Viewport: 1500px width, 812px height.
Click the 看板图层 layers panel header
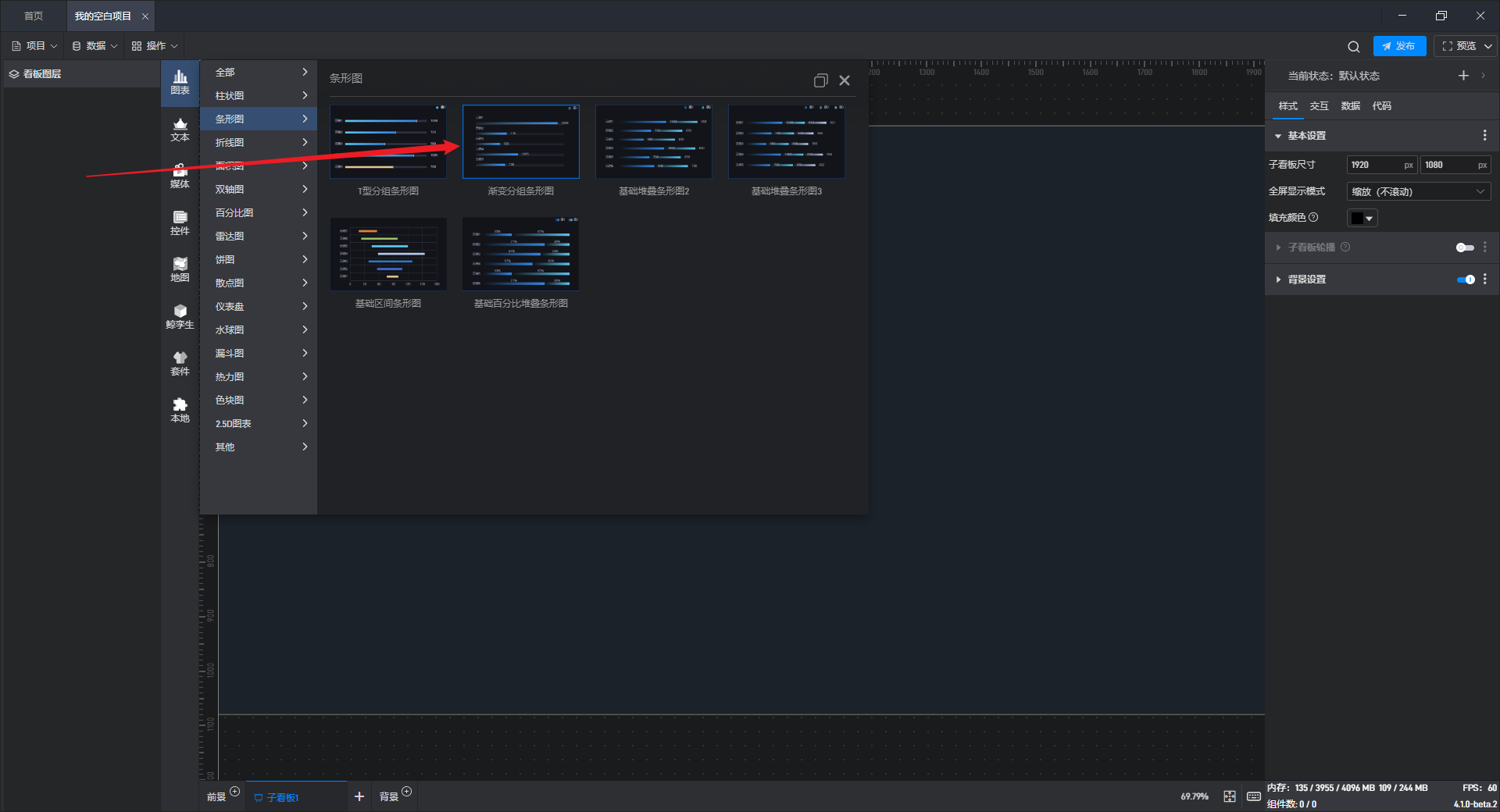(82, 74)
